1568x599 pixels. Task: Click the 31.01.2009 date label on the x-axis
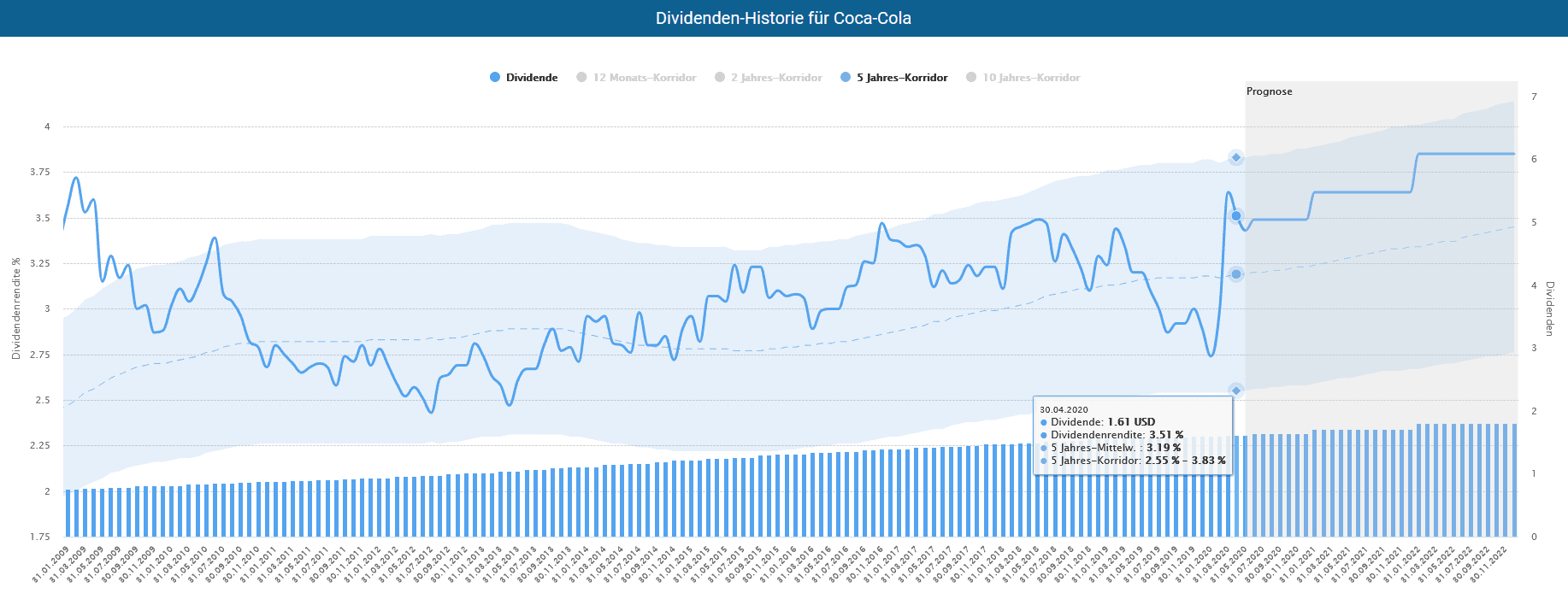pyautogui.click(x=51, y=565)
